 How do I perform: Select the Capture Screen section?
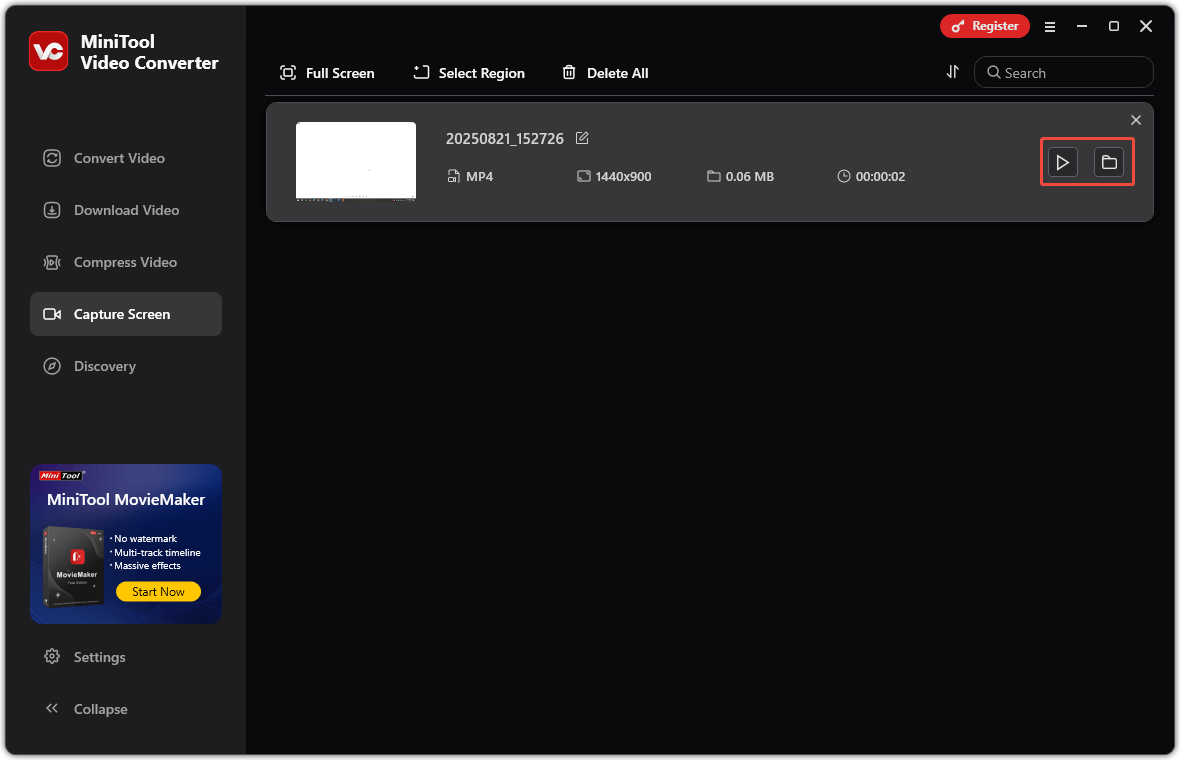126,314
